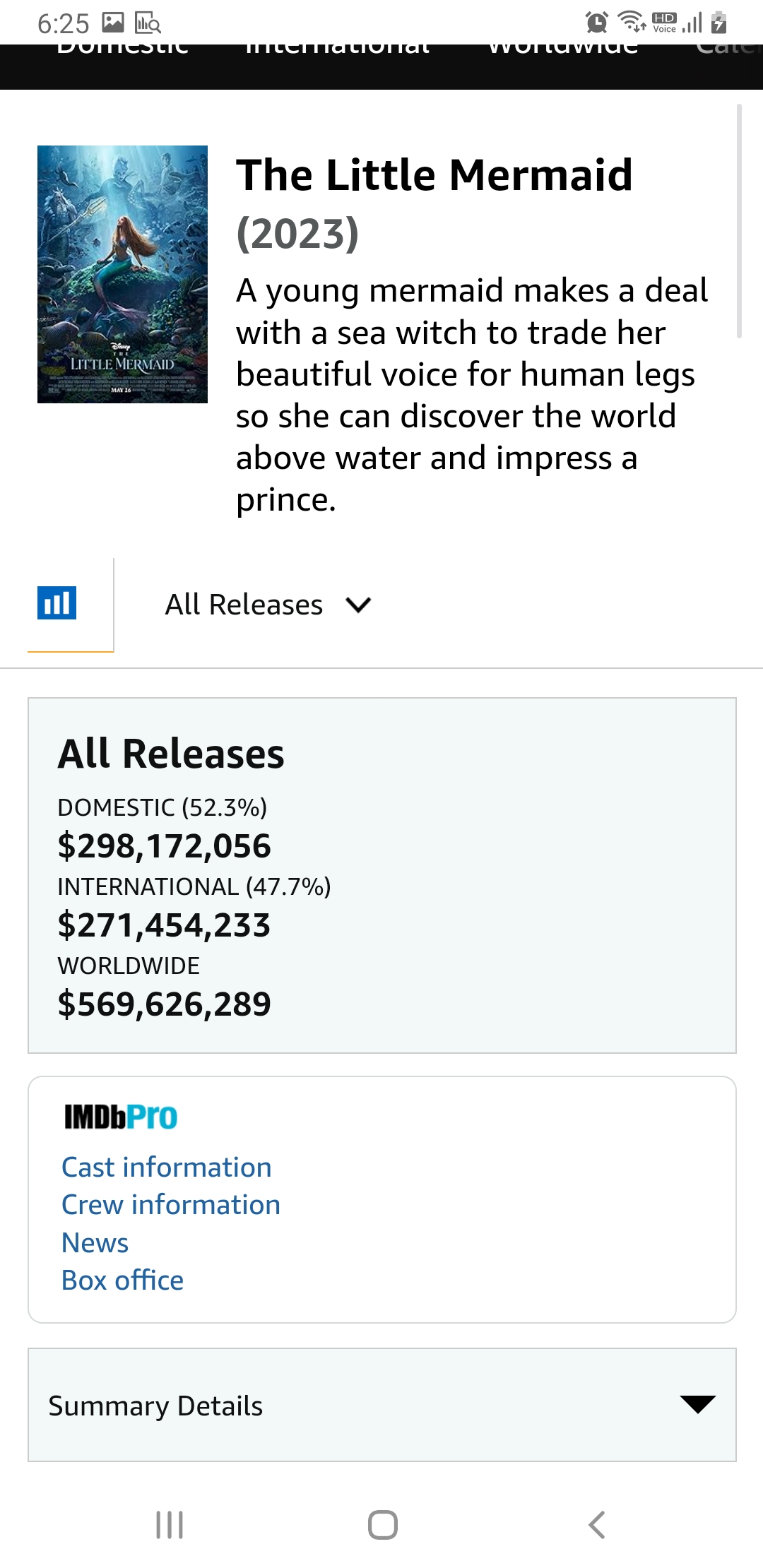Tap the Wi-Fi status icon

pos(631,23)
